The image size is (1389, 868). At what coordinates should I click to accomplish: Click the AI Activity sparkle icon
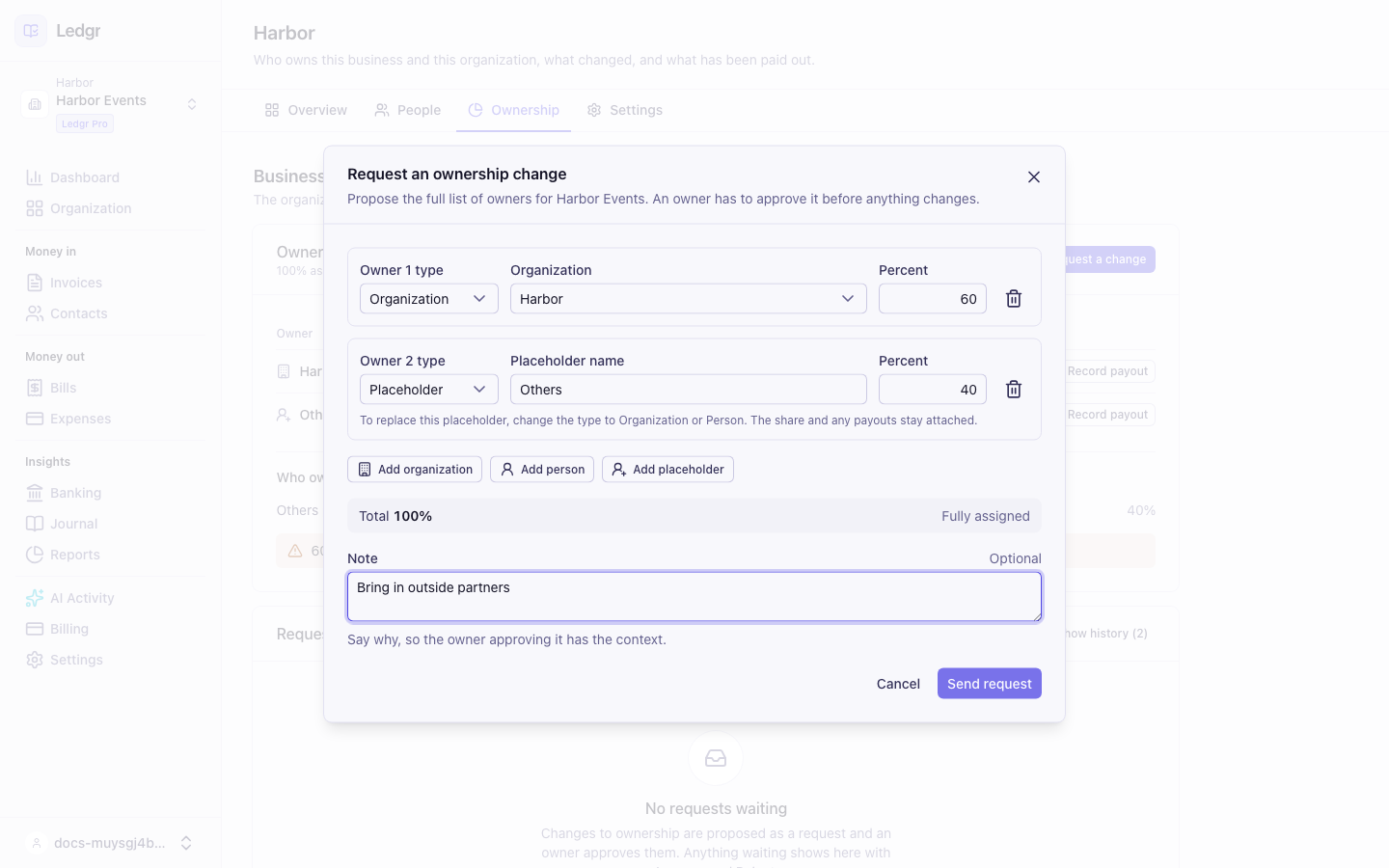coord(35,598)
